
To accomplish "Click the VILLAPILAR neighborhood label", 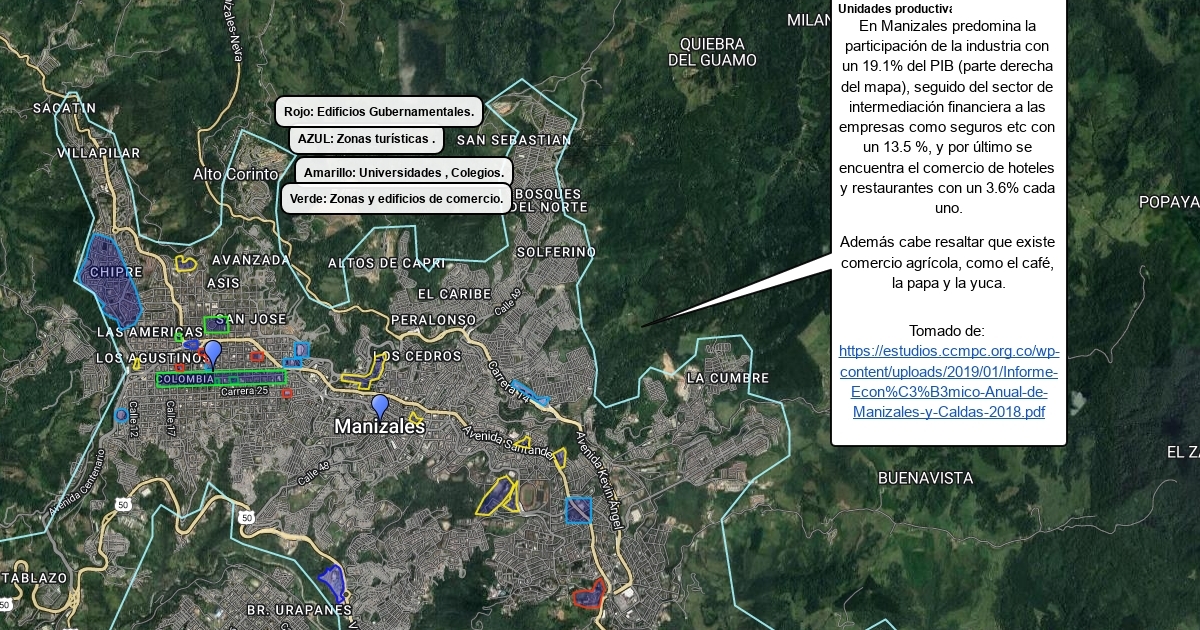I will [x=99, y=153].
